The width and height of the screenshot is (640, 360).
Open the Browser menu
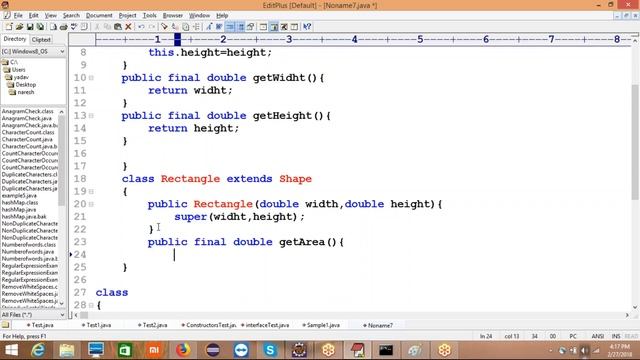pyautogui.click(x=173, y=16)
